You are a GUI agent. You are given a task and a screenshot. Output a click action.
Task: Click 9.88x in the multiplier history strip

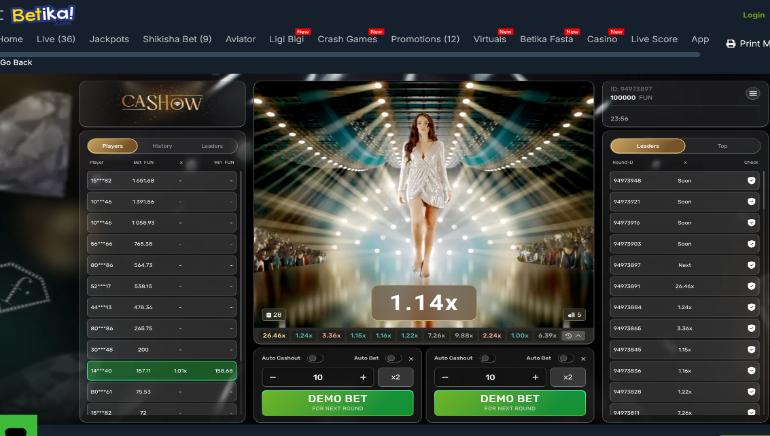464,335
